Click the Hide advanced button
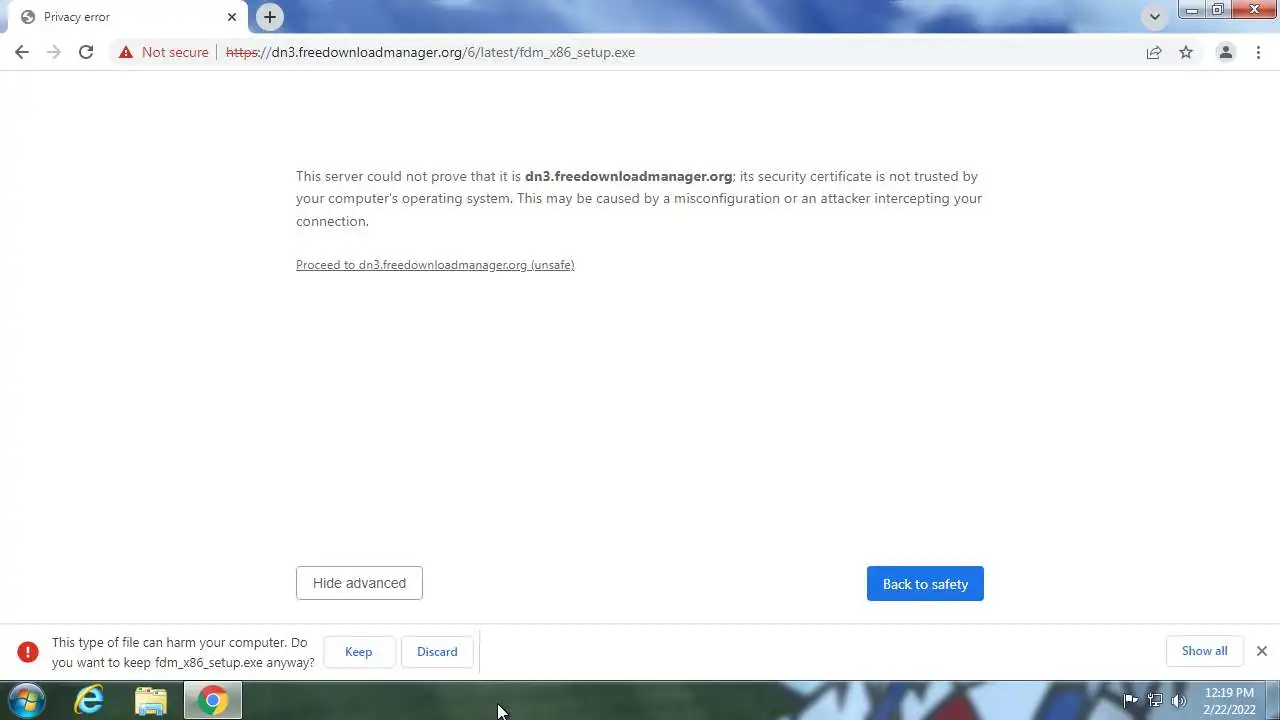This screenshot has height=720, width=1280. (359, 583)
